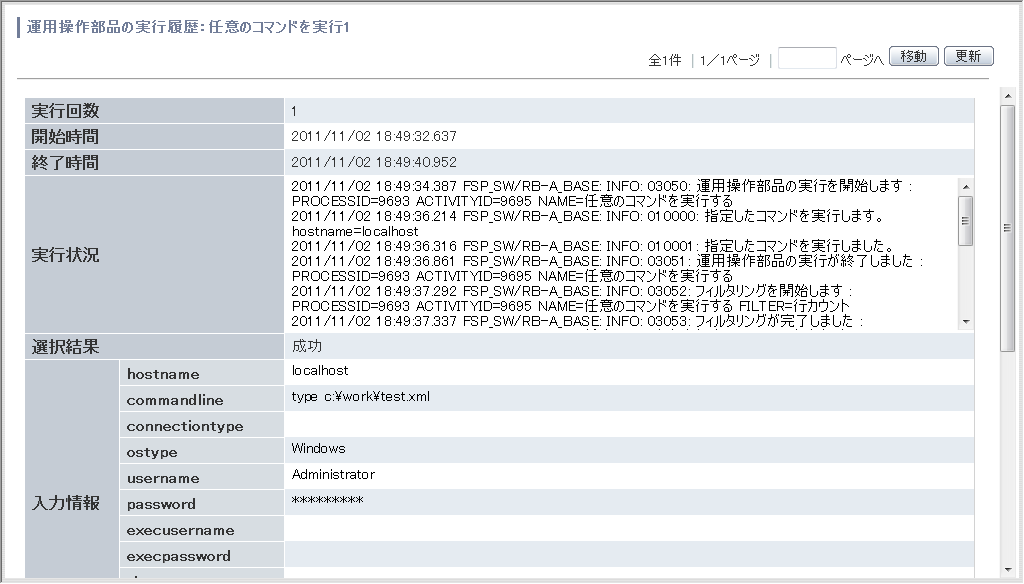The width and height of the screenshot is (1024, 584).
Task: Click the 実行状況 log scrollbar thumb
Action: coord(965,220)
